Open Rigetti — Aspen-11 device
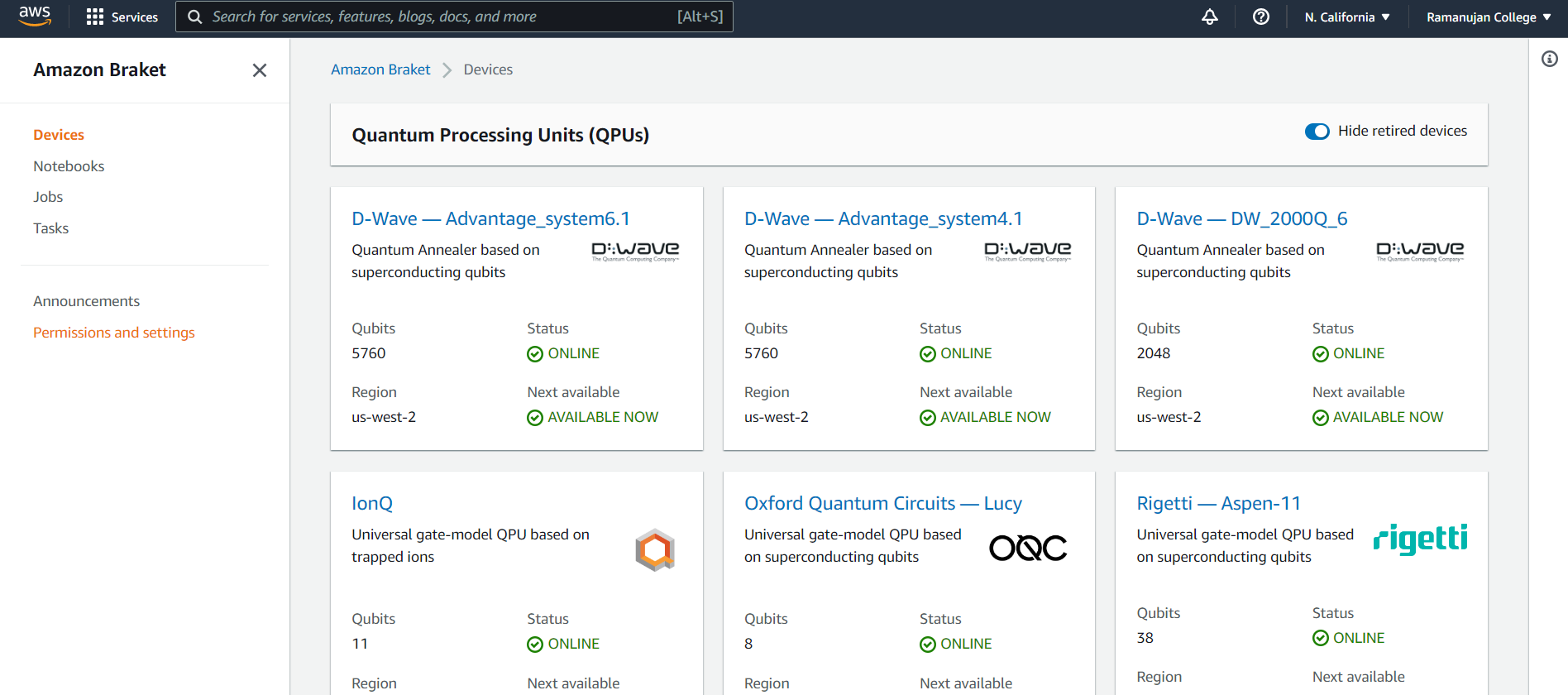Viewport: 1568px width, 695px height. [1218, 503]
